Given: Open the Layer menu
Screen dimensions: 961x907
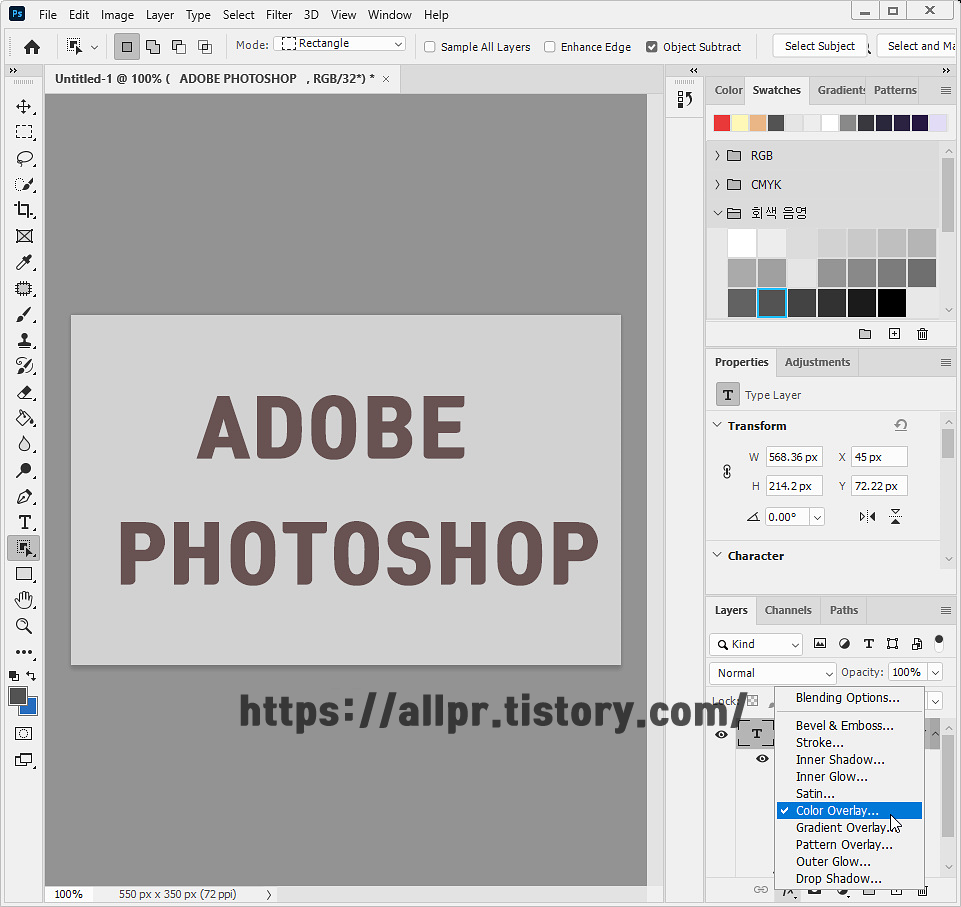Looking at the screenshot, I should click(x=159, y=15).
